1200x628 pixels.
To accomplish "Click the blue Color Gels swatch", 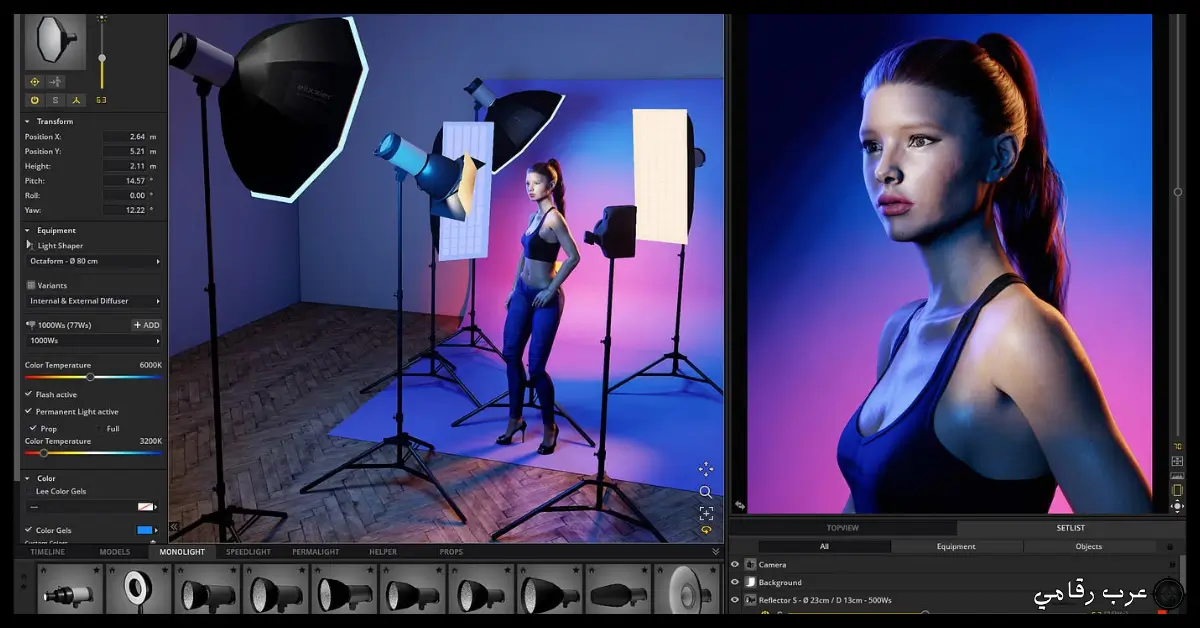I will [144, 530].
